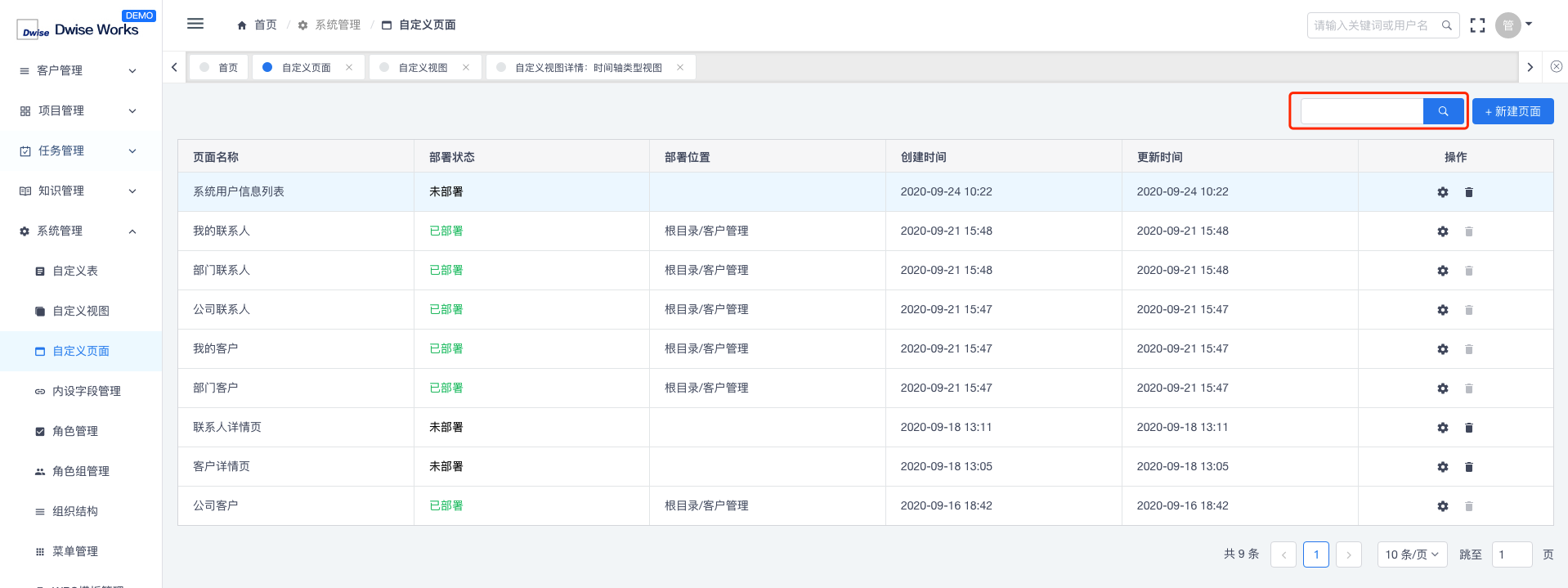The height and width of the screenshot is (588, 1568).
Task: Expand the 客户管理 menu
Action: [x=80, y=70]
